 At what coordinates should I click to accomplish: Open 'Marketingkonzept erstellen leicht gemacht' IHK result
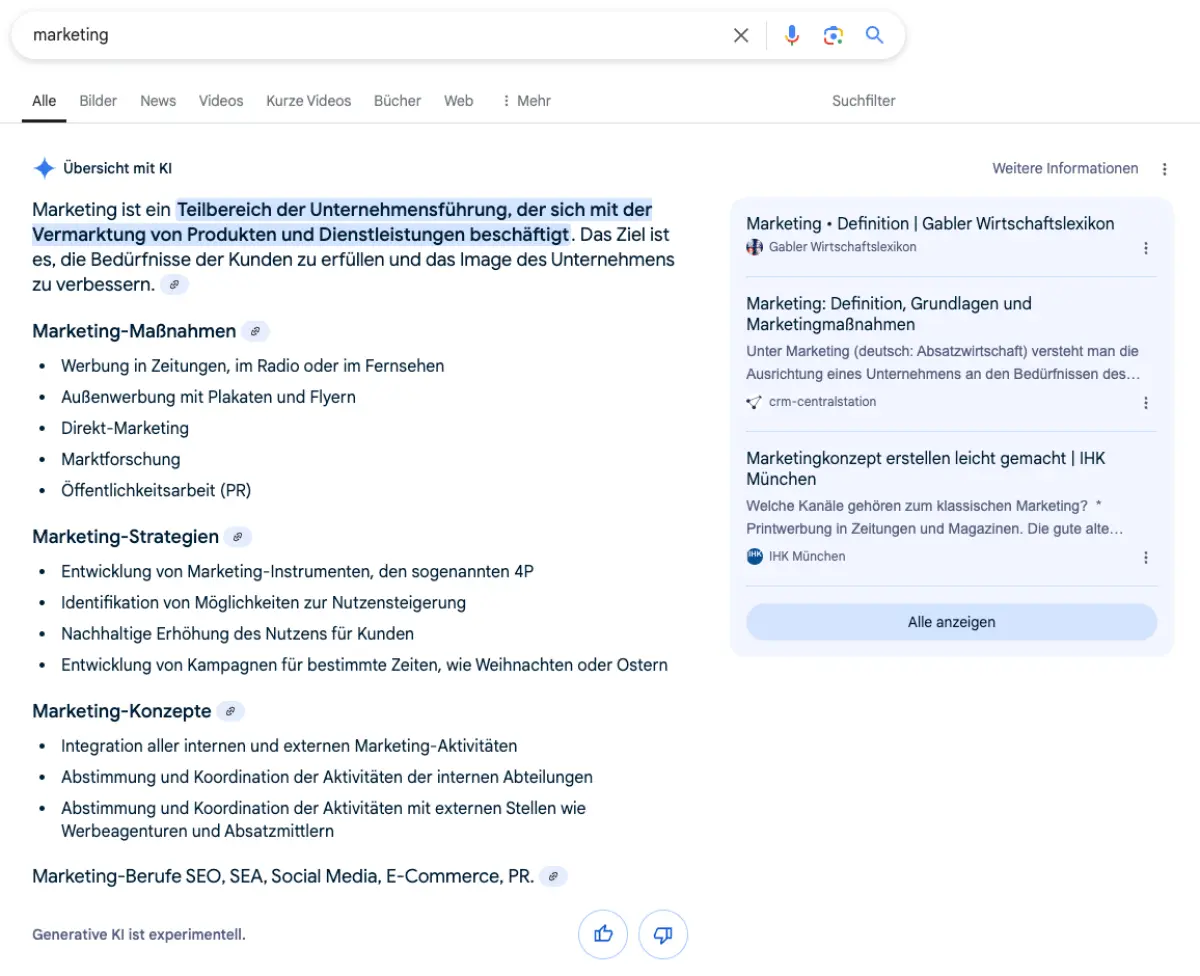click(925, 468)
